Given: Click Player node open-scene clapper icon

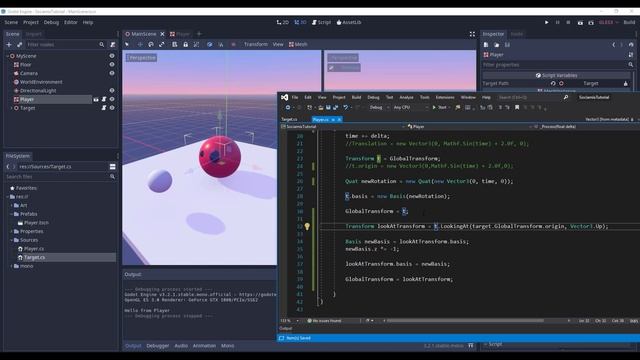Looking at the screenshot, I should click(96, 99).
